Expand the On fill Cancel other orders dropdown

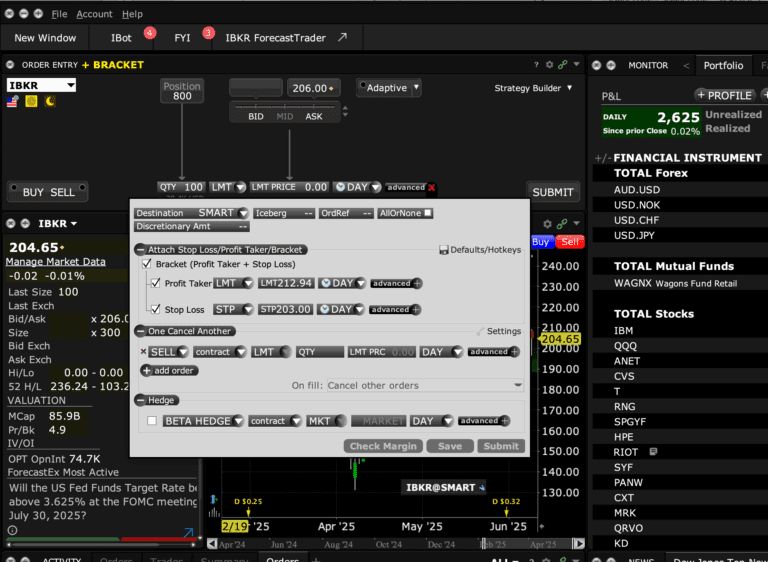click(x=517, y=385)
